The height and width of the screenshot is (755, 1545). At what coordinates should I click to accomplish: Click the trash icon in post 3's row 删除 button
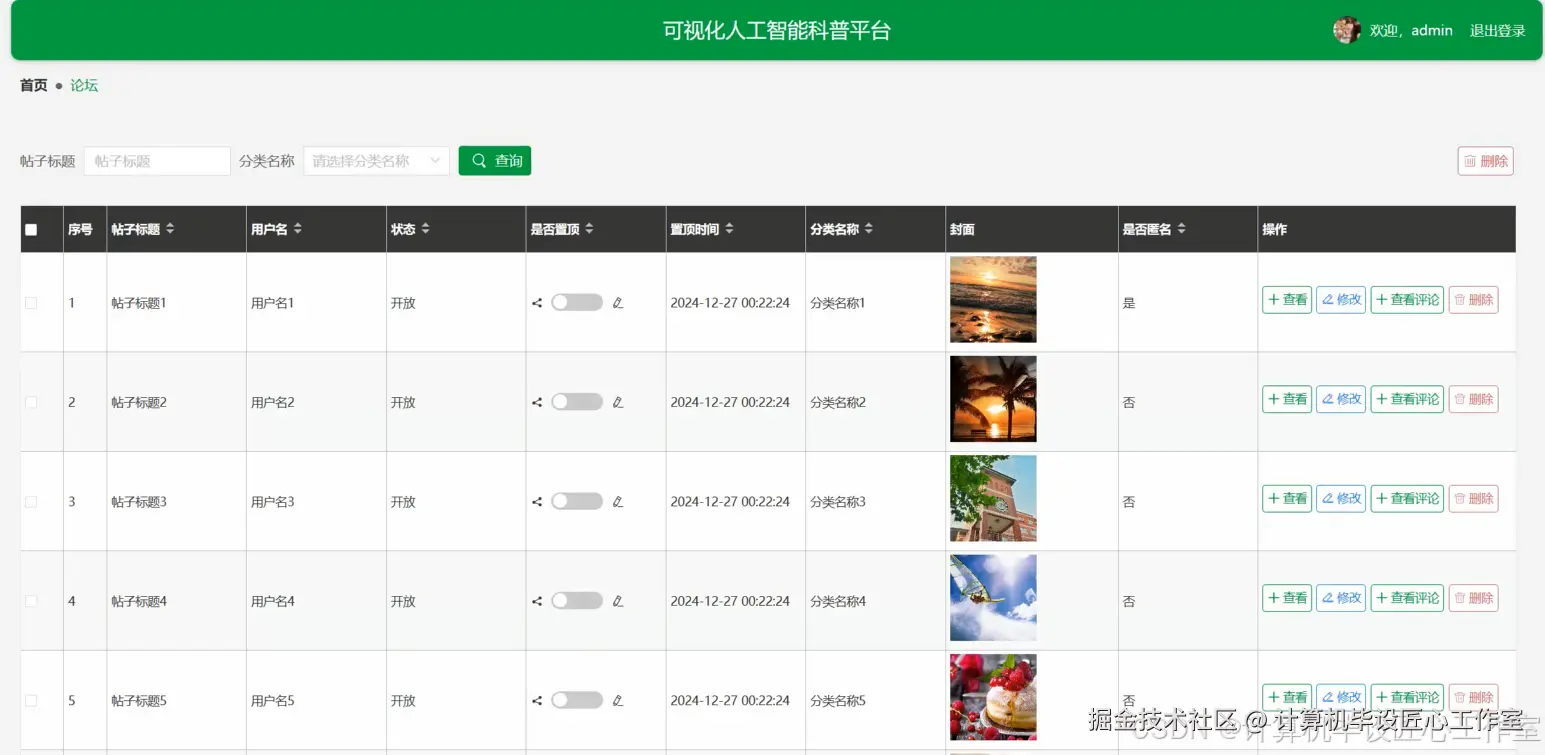[1461, 498]
